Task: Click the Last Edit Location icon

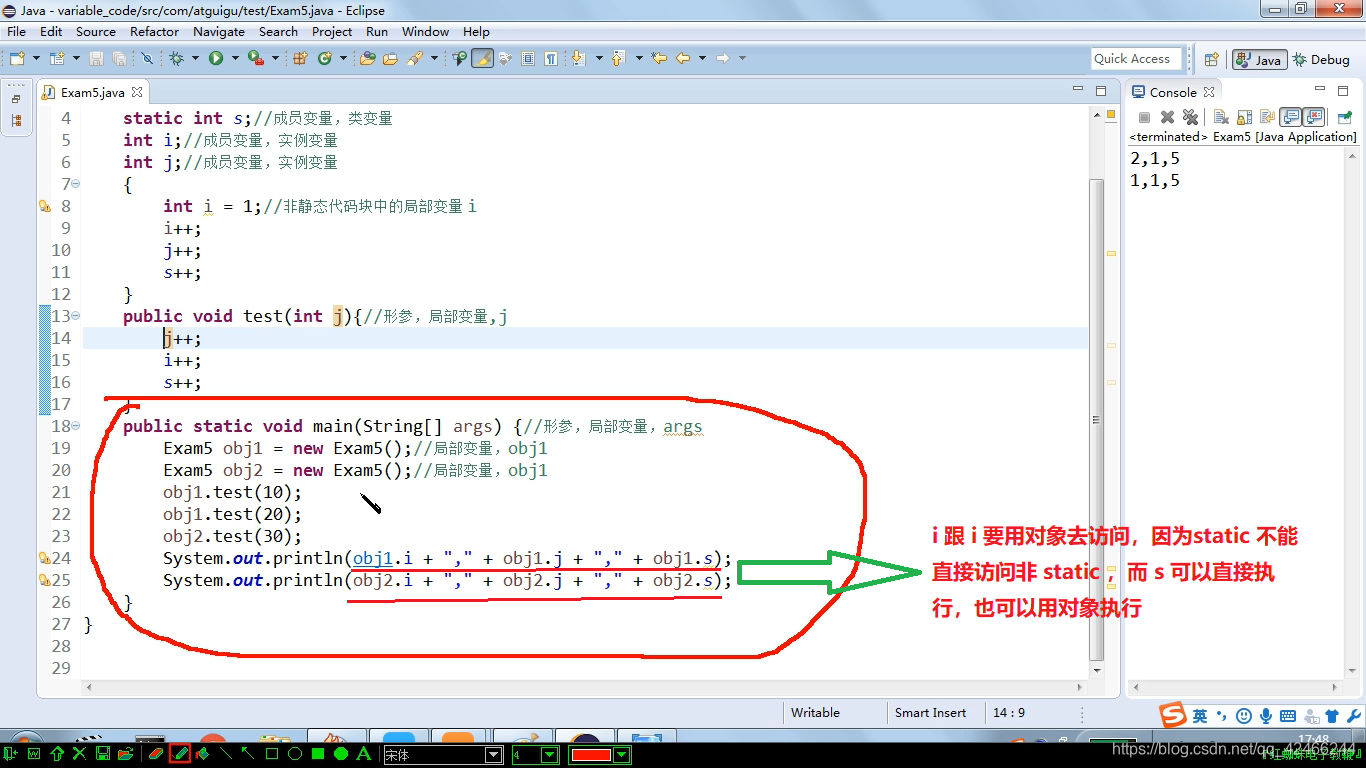Action: point(659,59)
